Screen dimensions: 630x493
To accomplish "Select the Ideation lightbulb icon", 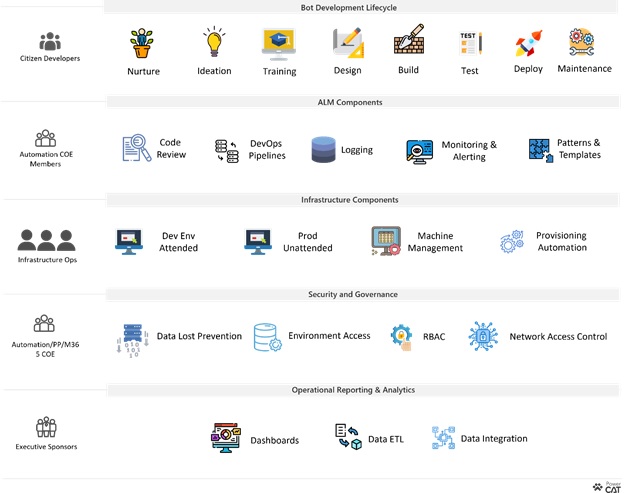I will coord(214,41).
